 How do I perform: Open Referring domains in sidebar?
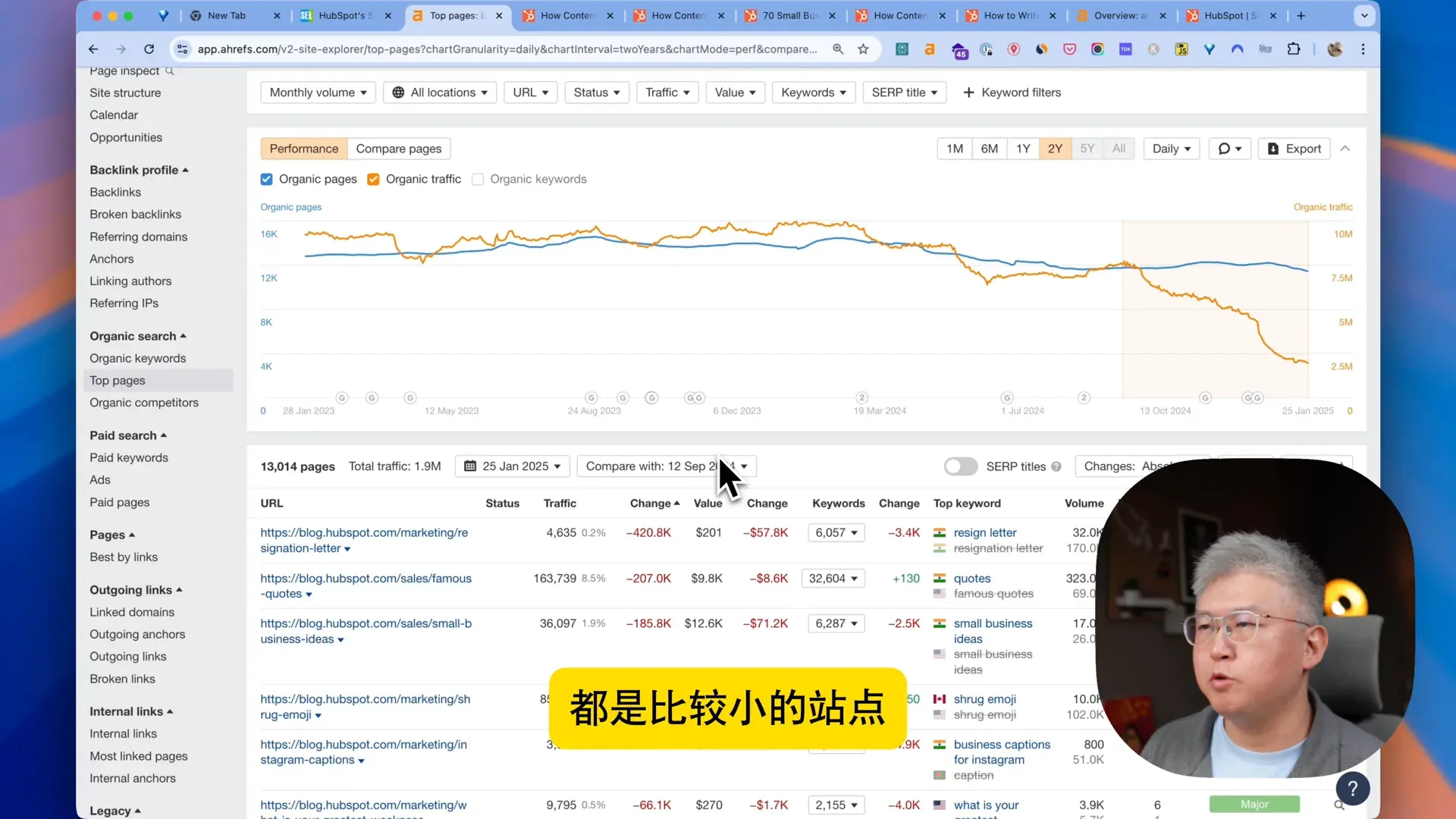pos(138,237)
